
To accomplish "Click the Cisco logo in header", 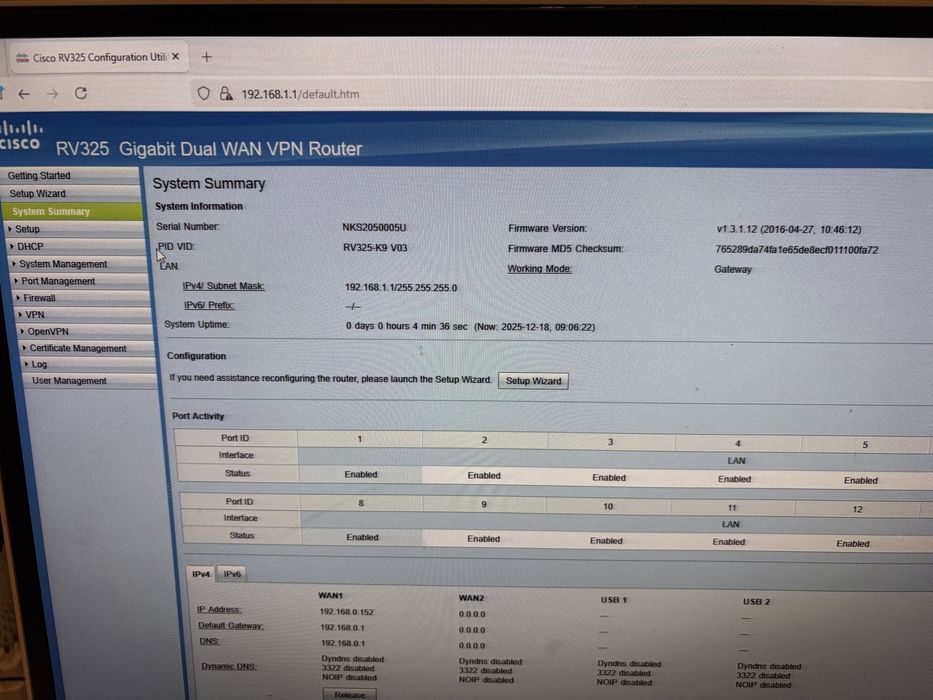I will [21, 135].
